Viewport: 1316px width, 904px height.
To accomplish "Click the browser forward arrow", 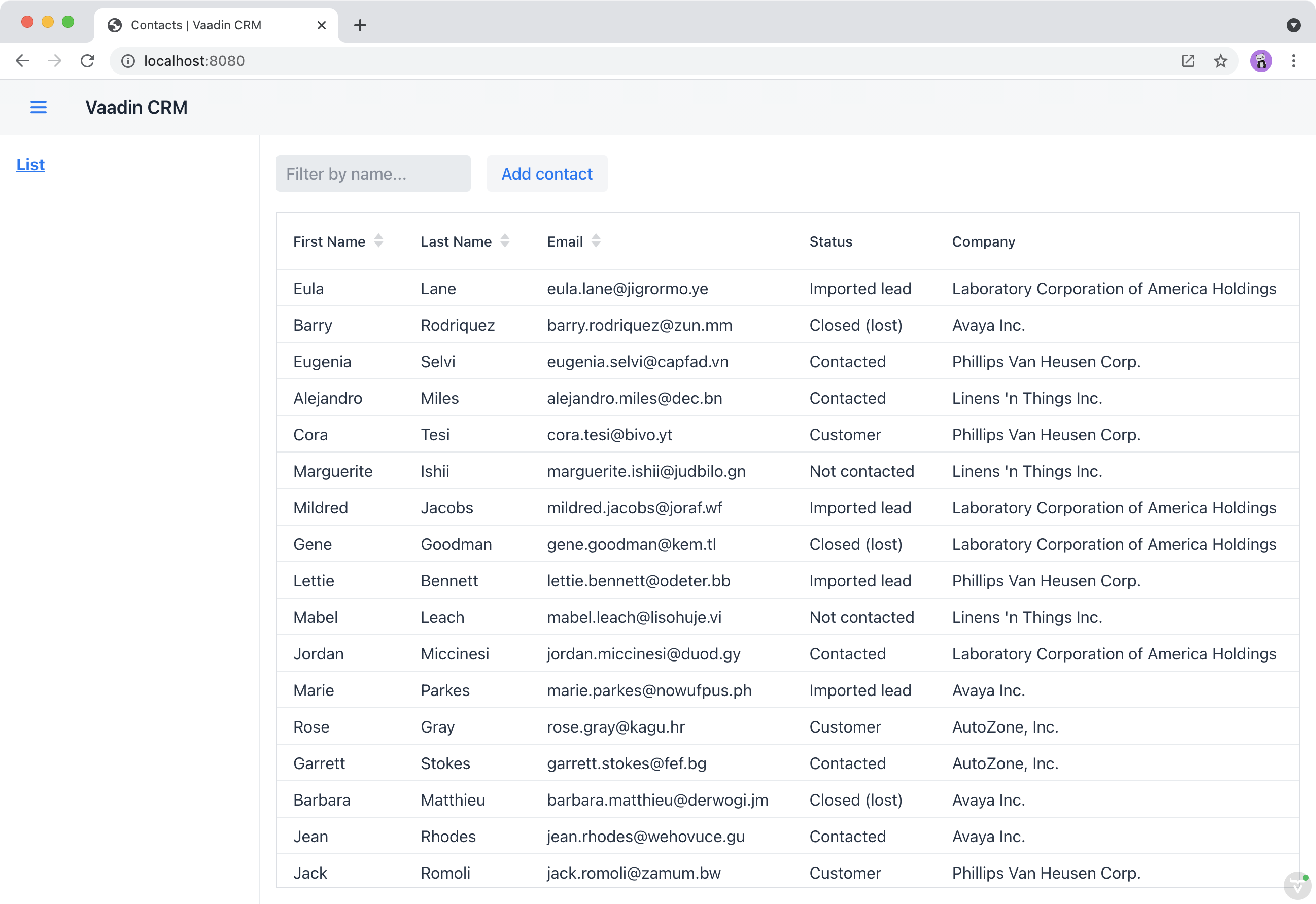I will click(x=54, y=60).
